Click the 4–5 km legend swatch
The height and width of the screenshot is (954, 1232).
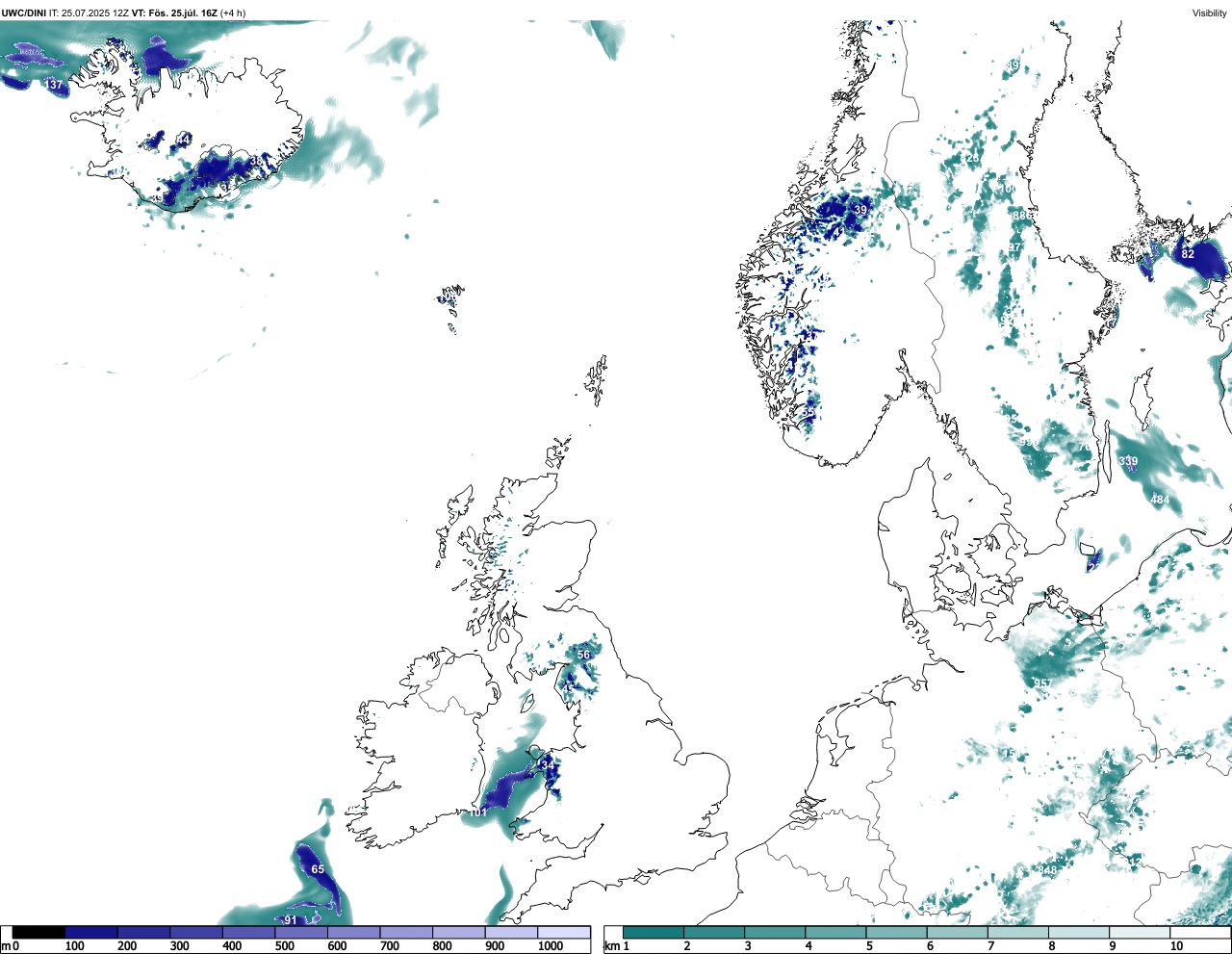[x=835, y=932]
